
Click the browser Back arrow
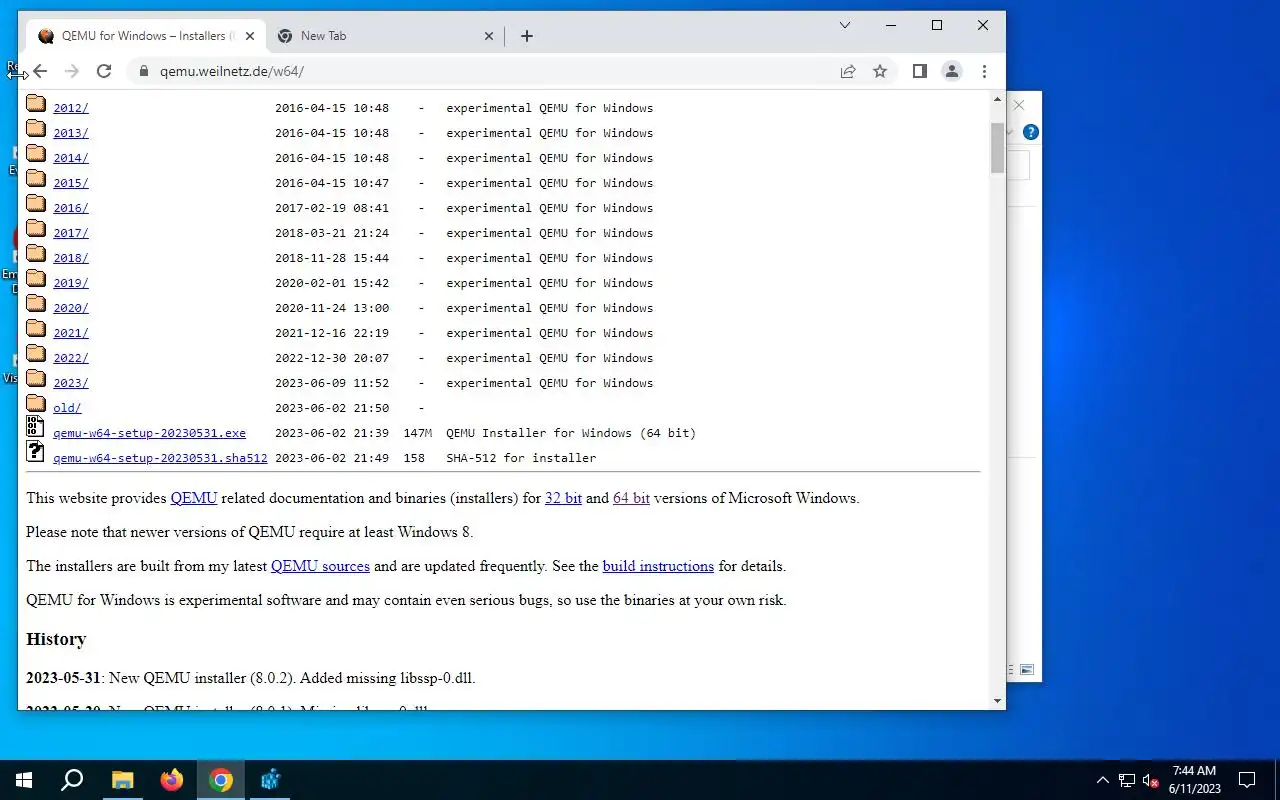pos(40,71)
